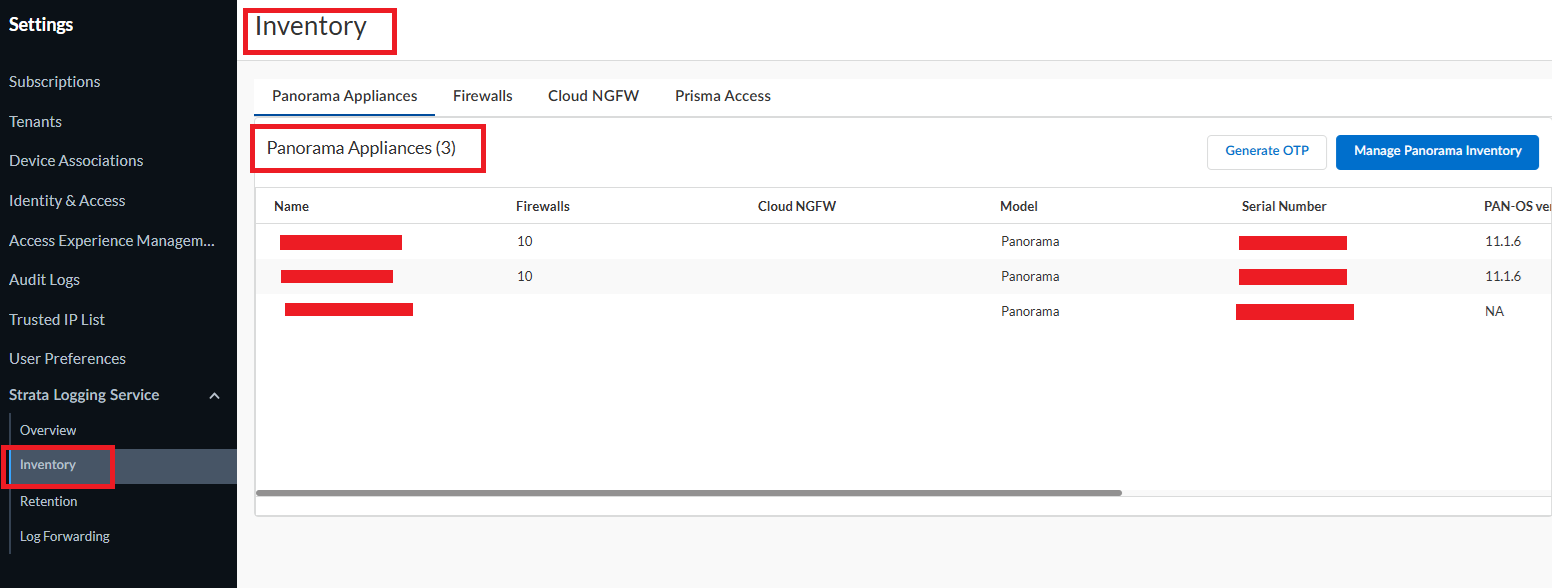Select Overview under Strata Logging Service
1552x588 pixels.
click(x=48, y=430)
